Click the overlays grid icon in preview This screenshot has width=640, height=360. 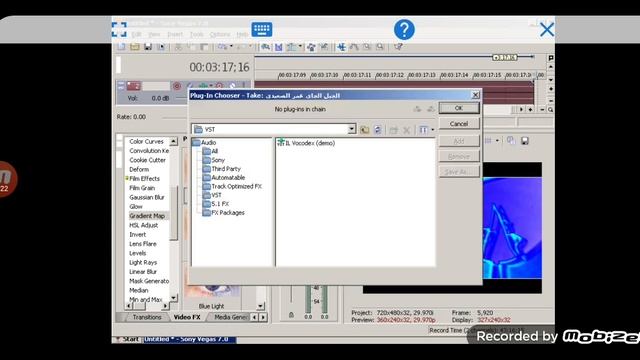[x=488, y=141]
